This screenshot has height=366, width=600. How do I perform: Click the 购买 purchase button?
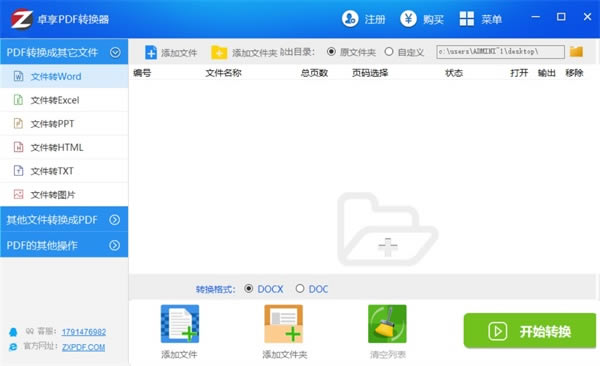pos(433,19)
